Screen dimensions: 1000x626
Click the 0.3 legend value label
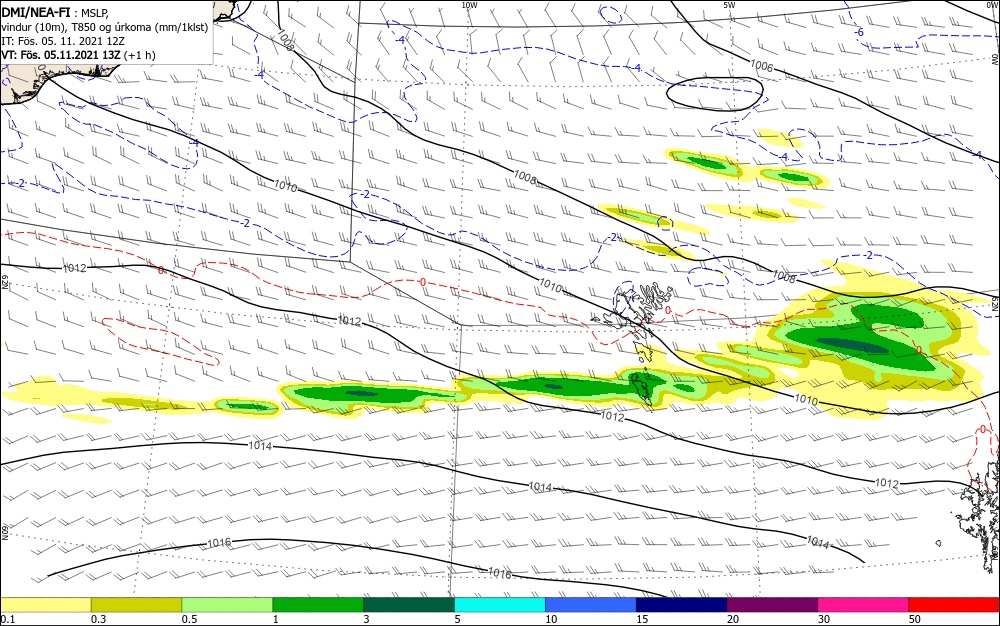(98, 619)
